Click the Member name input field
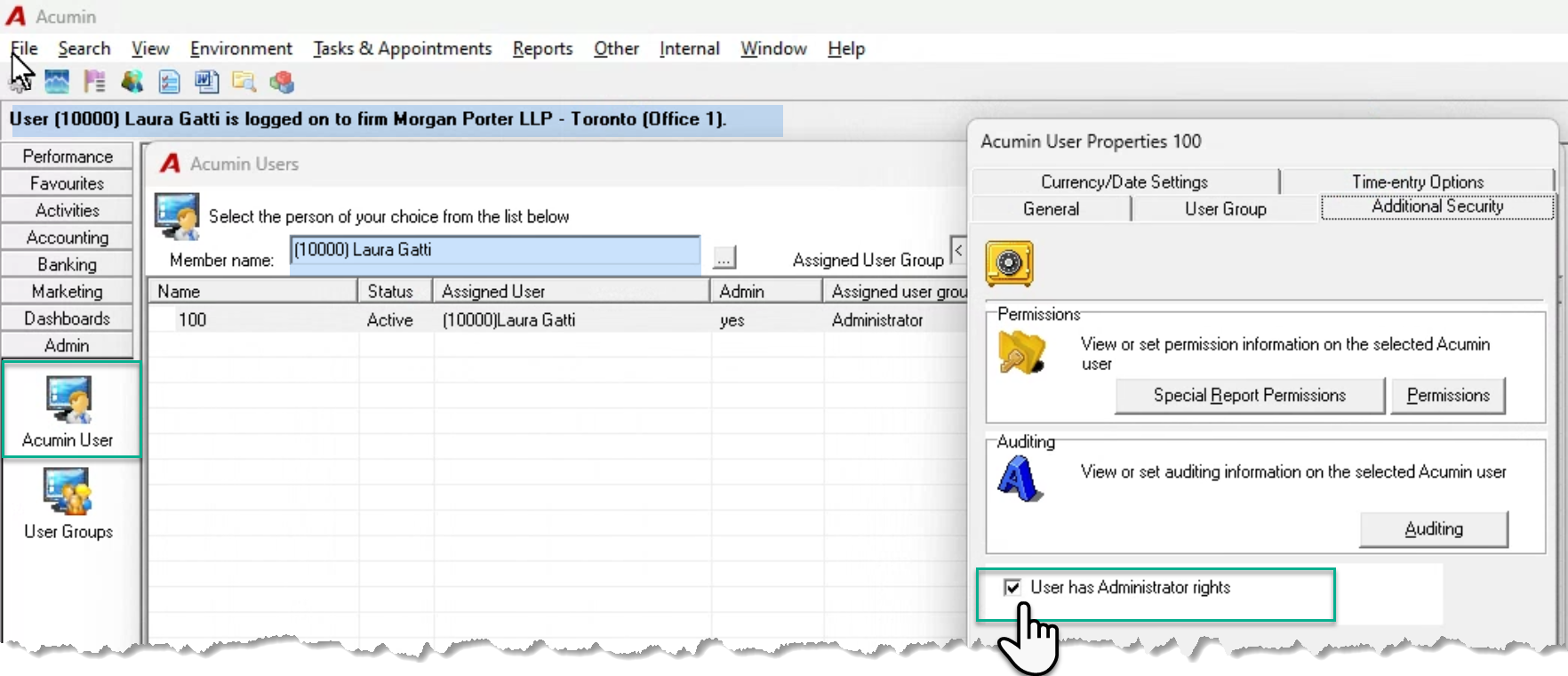The image size is (1568, 676). pyautogui.click(x=495, y=250)
